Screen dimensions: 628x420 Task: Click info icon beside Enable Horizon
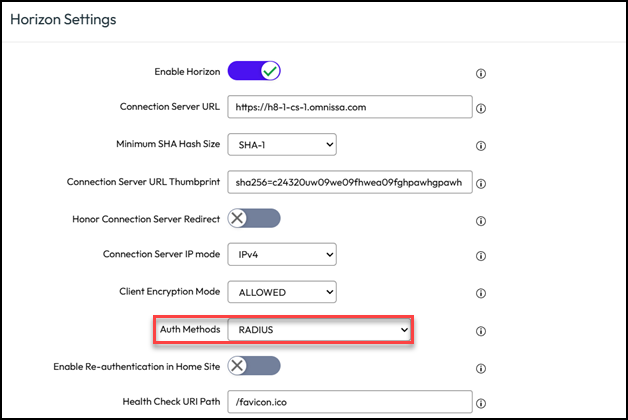(481, 73)
